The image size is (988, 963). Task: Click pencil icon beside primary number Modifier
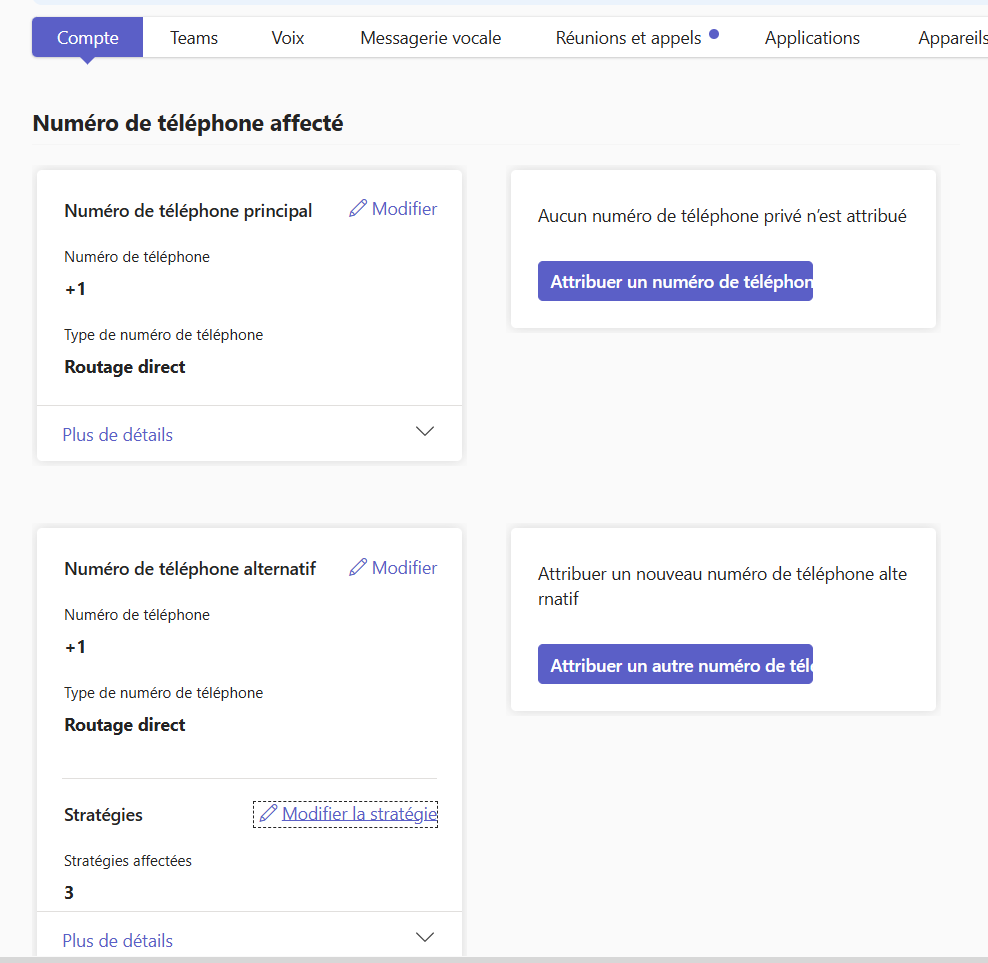tap(358, 209)
